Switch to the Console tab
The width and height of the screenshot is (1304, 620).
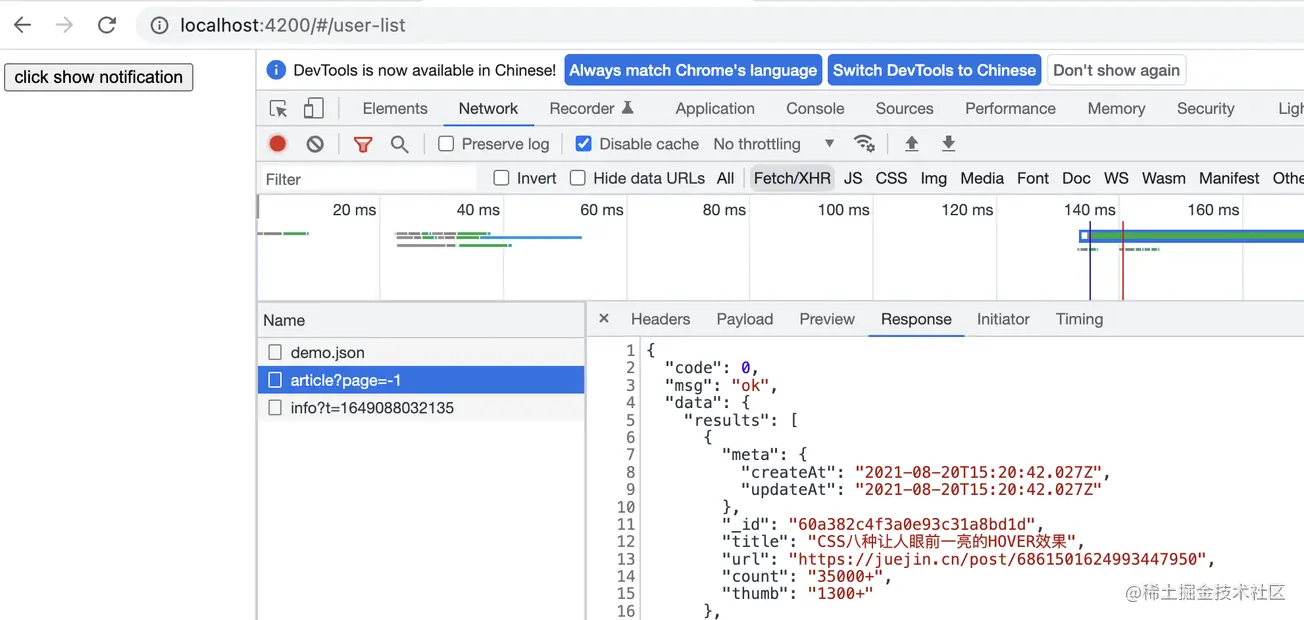click(x=815, y=109)
